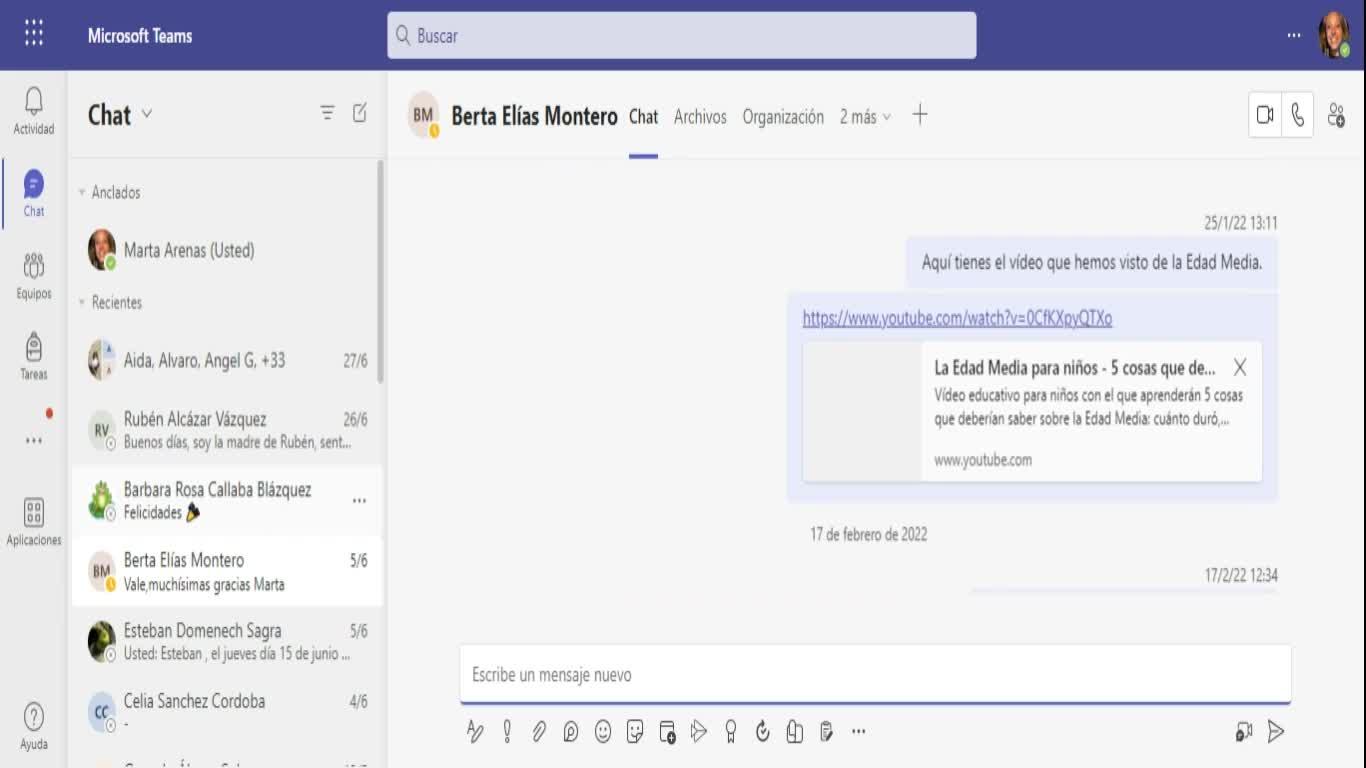Open settings and more ellipsis in the title bar
Image resolution: width=1366 pixels, height=768 pixels.
click(1294, 35)
